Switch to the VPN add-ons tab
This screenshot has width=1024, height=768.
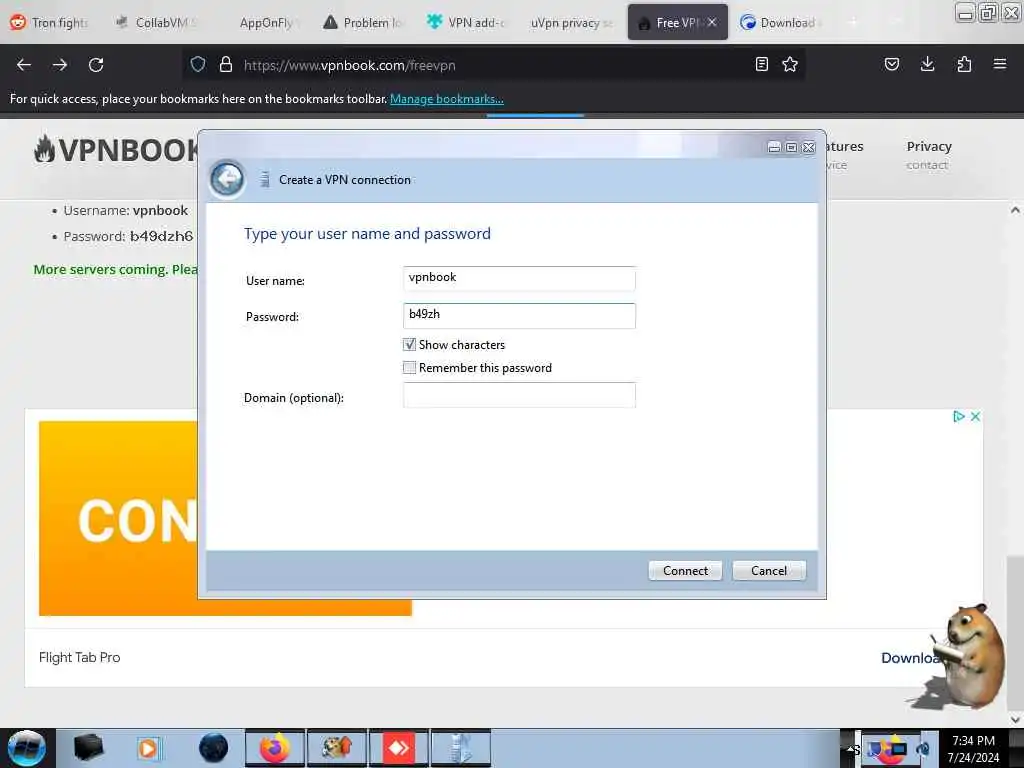[468, 22]
